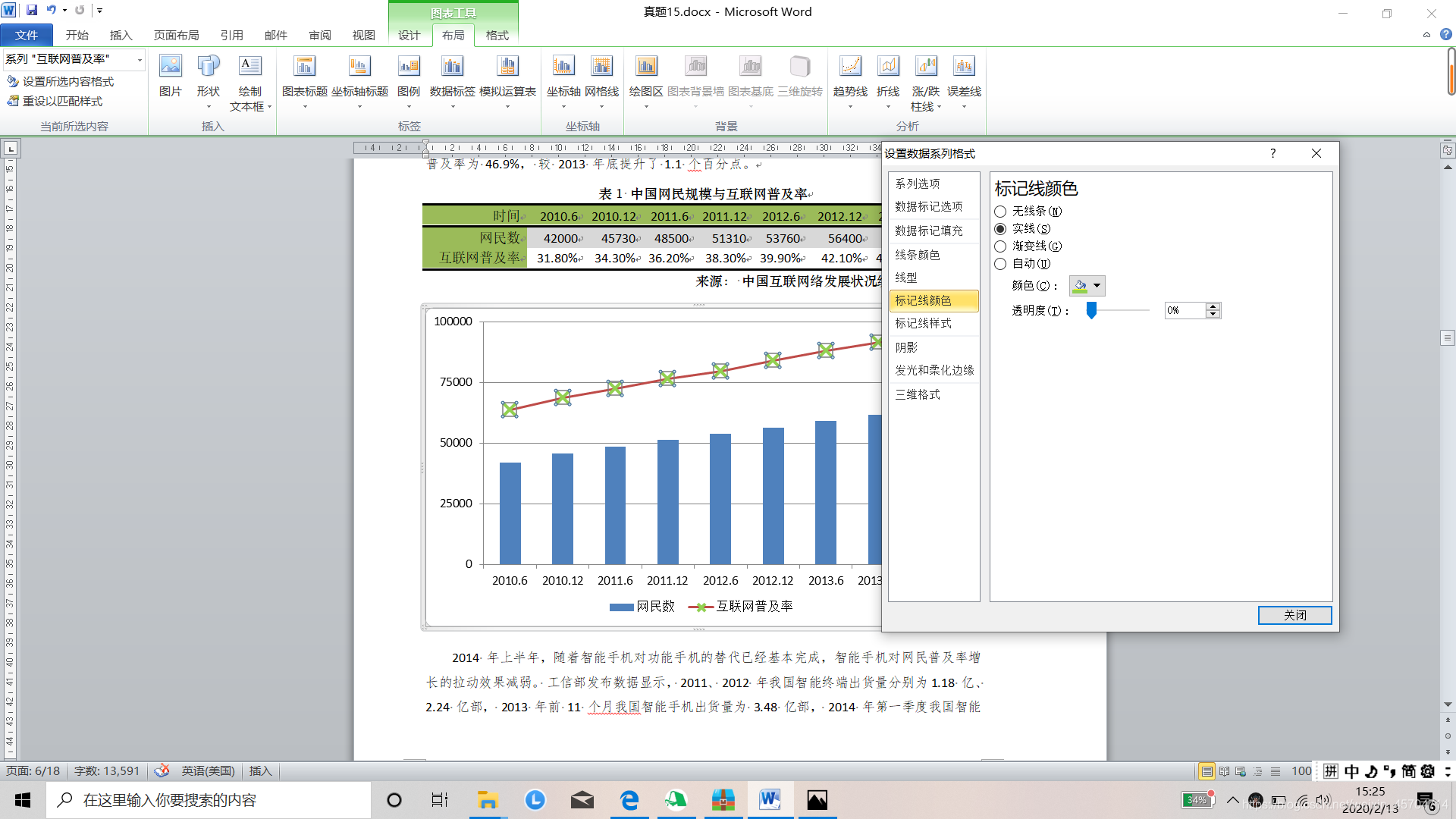Click the 图表标题 (Chart Title) icon
1456x819 pixels.
tap(304, 67)
